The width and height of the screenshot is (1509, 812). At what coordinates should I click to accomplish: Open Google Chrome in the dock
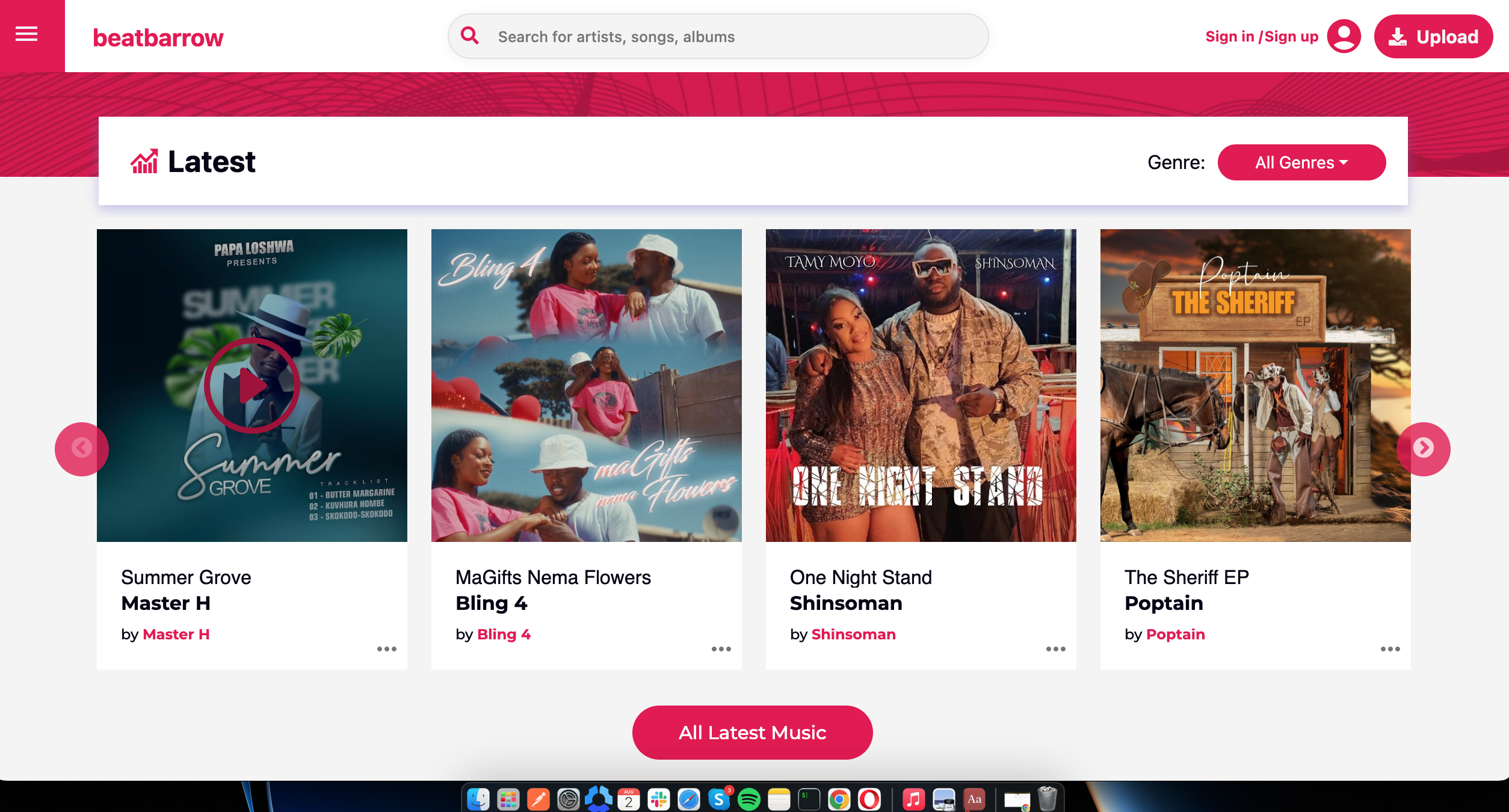839,799
